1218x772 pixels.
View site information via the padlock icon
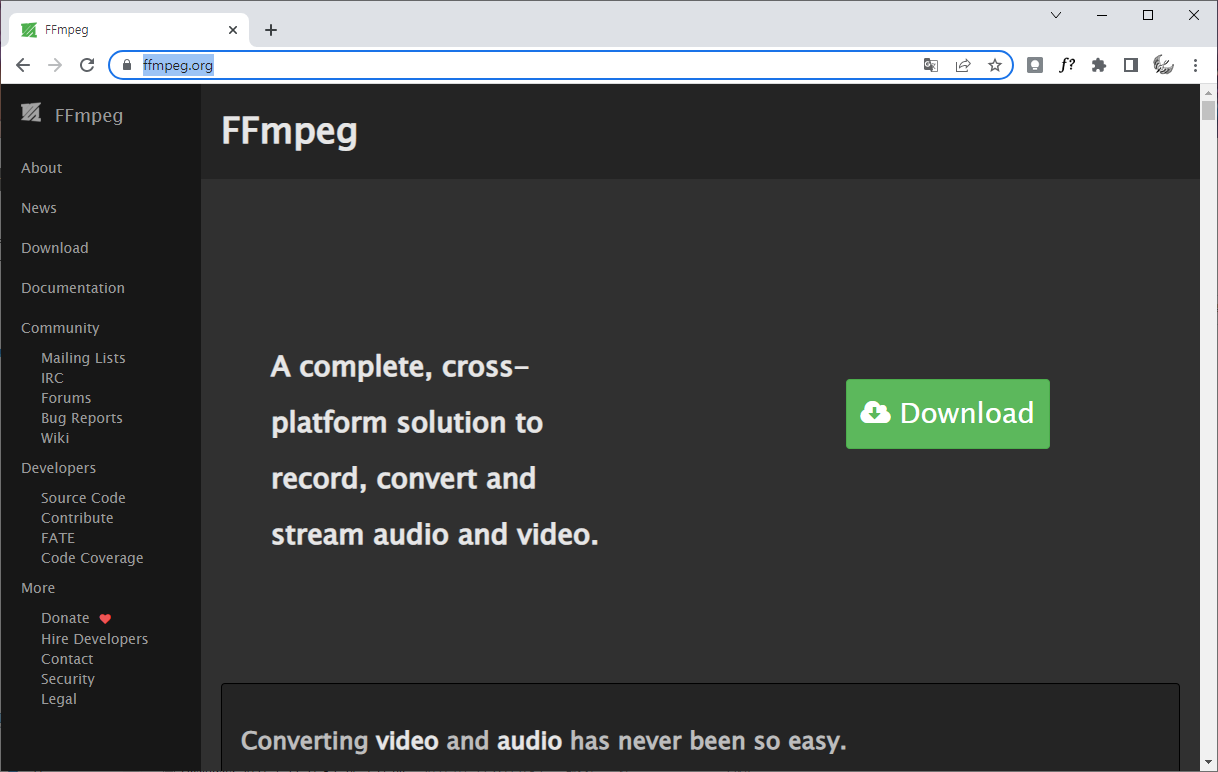(126, 64)
